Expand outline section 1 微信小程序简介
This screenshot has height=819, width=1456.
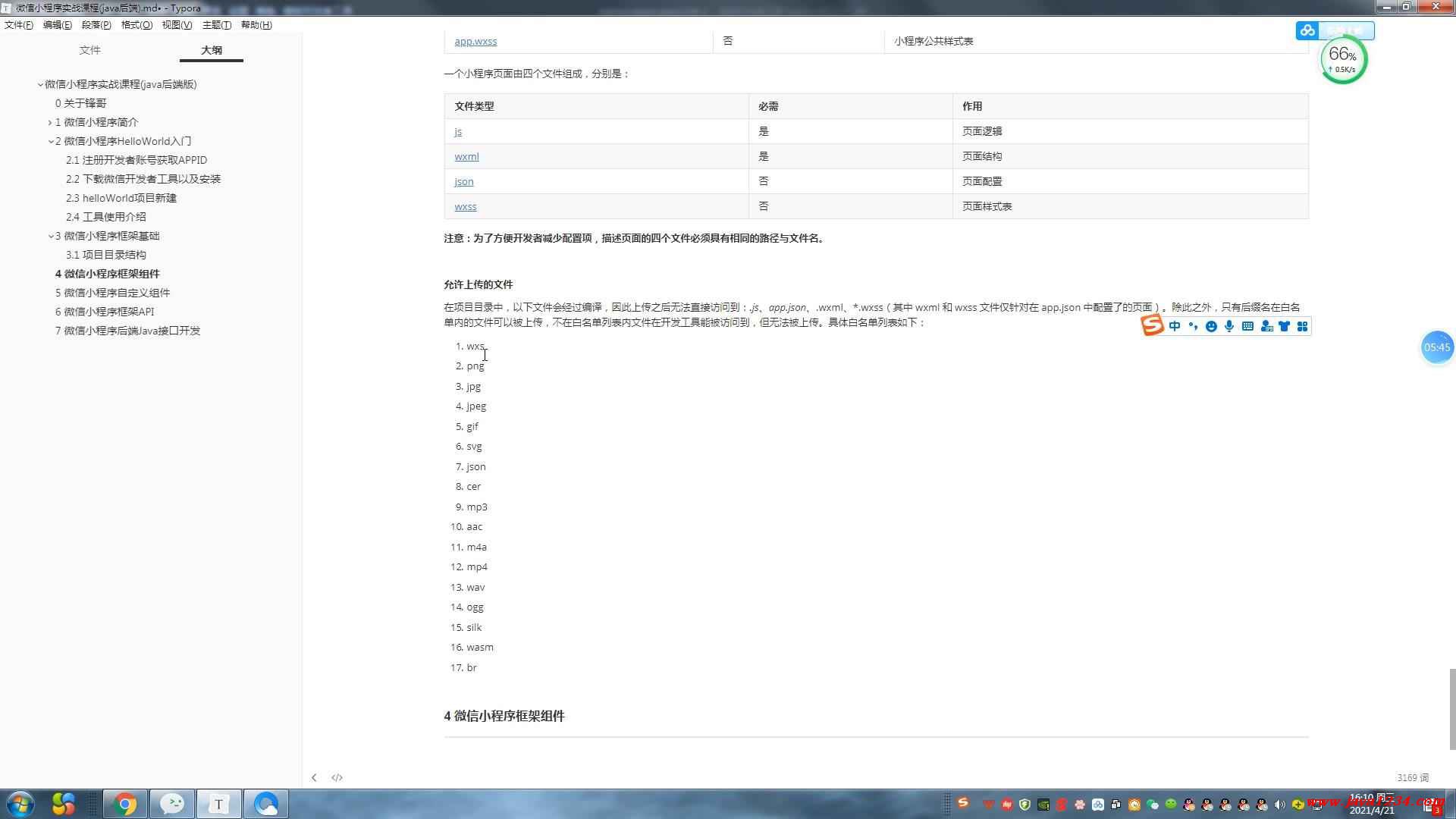point(50,123)
